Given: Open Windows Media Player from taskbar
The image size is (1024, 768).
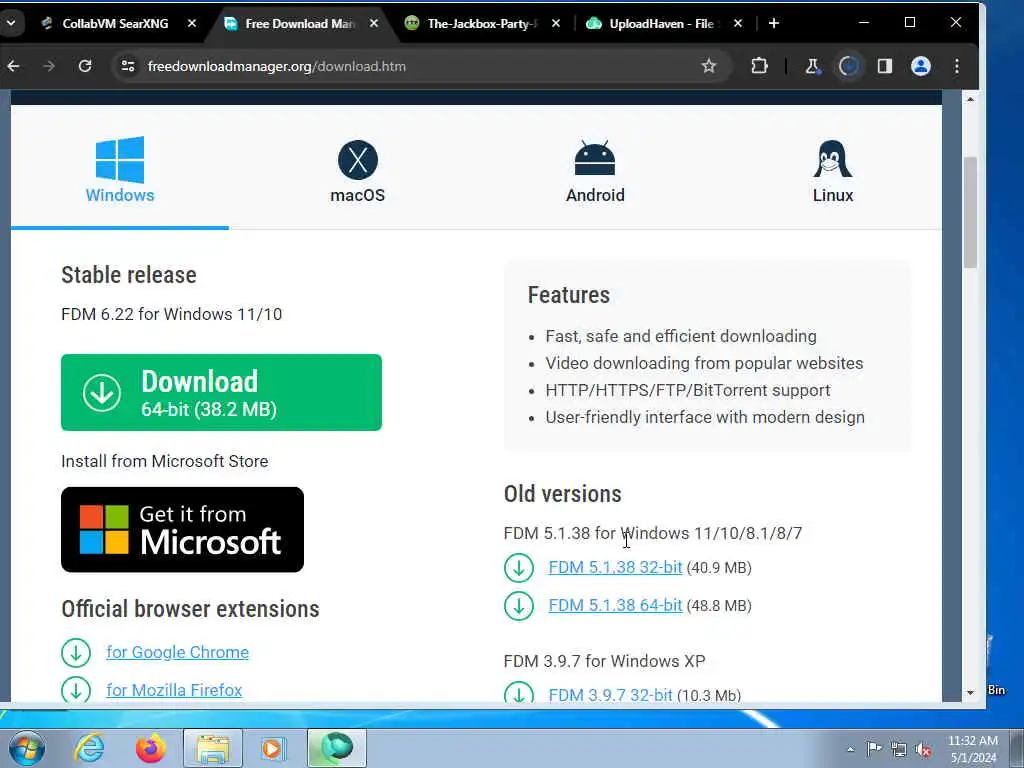Looking at the screenshot, I should click(273, 748).
